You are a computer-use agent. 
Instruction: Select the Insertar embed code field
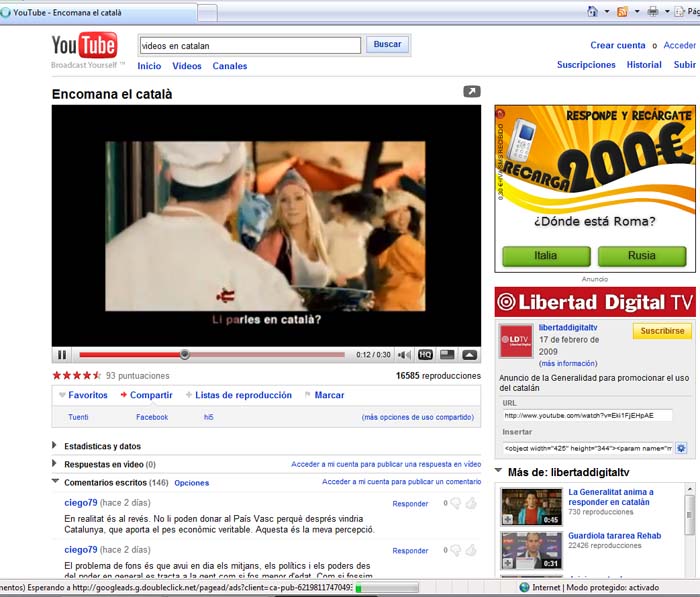pyautogui.click(x=588, y=448)
